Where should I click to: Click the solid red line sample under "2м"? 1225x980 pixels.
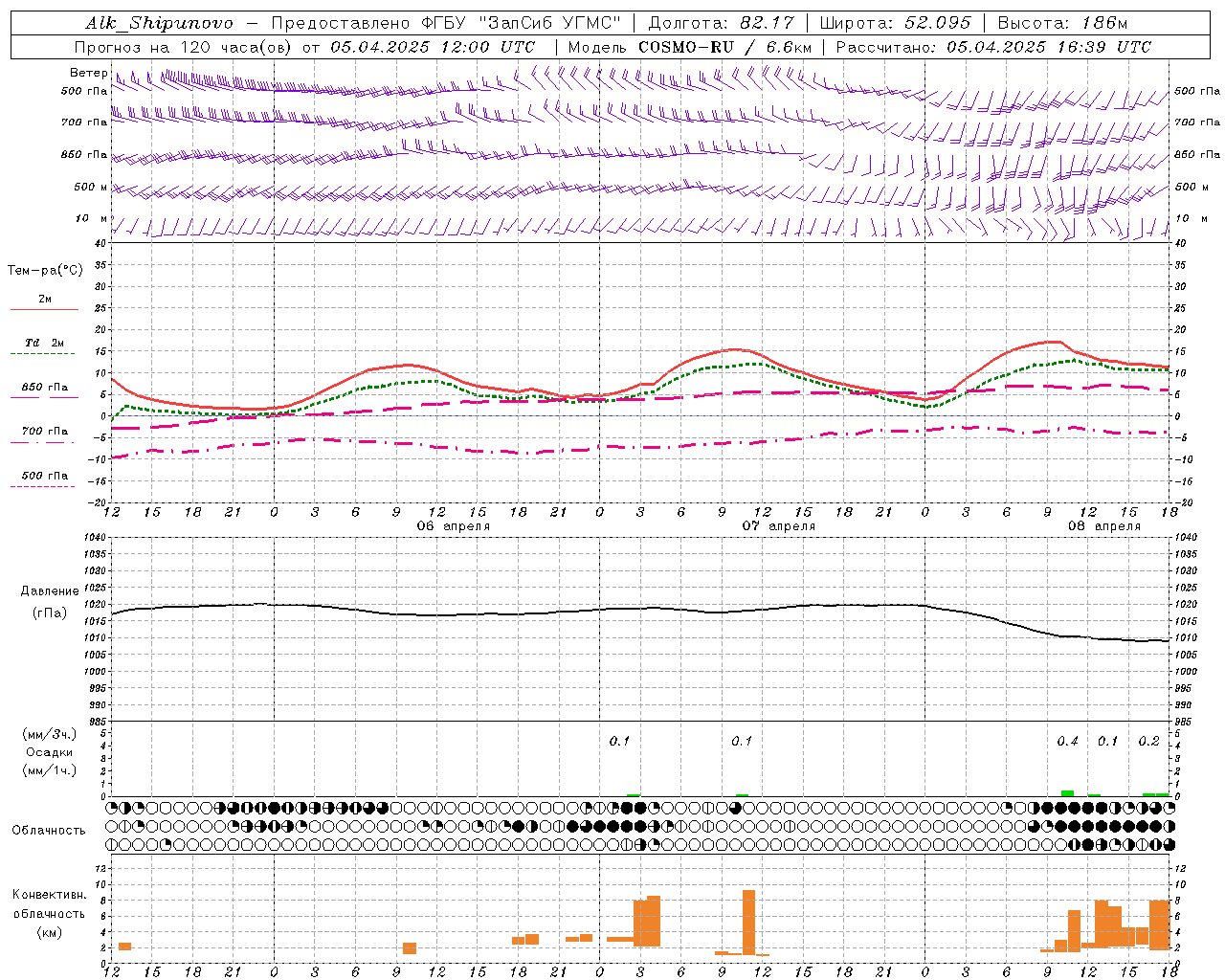[44, 309]
